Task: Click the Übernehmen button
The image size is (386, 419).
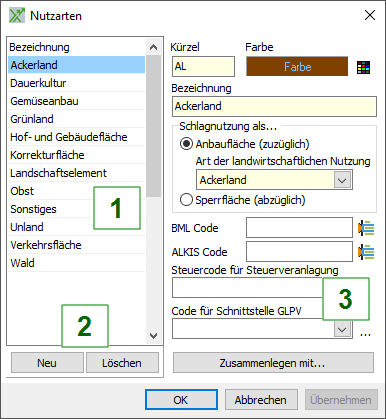Action: (341, 400)
